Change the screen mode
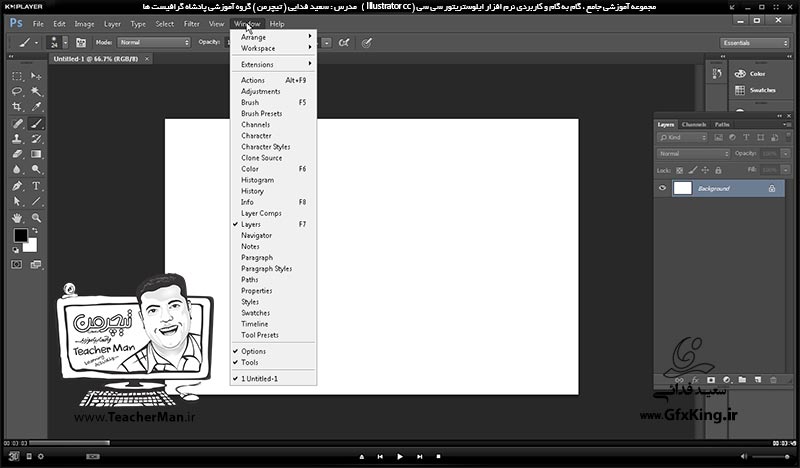800x468 pixels. (36, 264)
